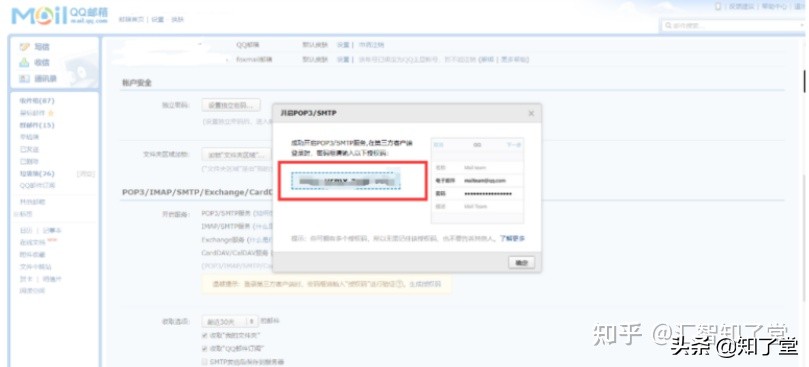Click POP3/SMTP服务 row text
The width and height of the screenshot is (809, 367).
[225, 213]
